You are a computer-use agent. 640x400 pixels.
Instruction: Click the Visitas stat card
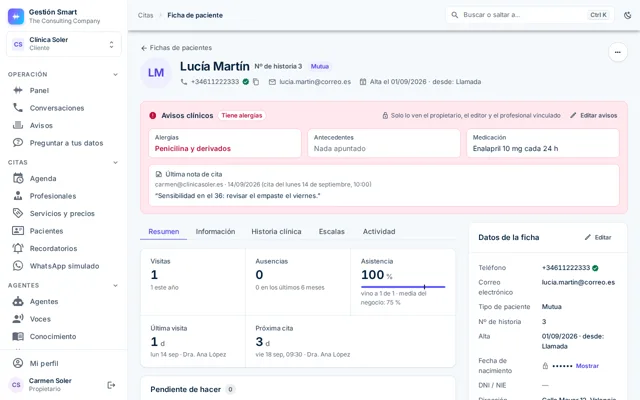[193, 282]
